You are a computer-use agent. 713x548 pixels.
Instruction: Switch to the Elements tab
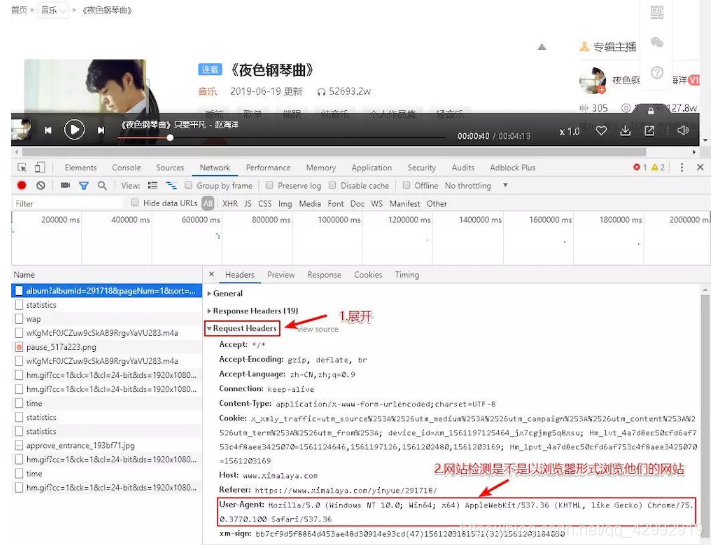(x=80, y=167)
